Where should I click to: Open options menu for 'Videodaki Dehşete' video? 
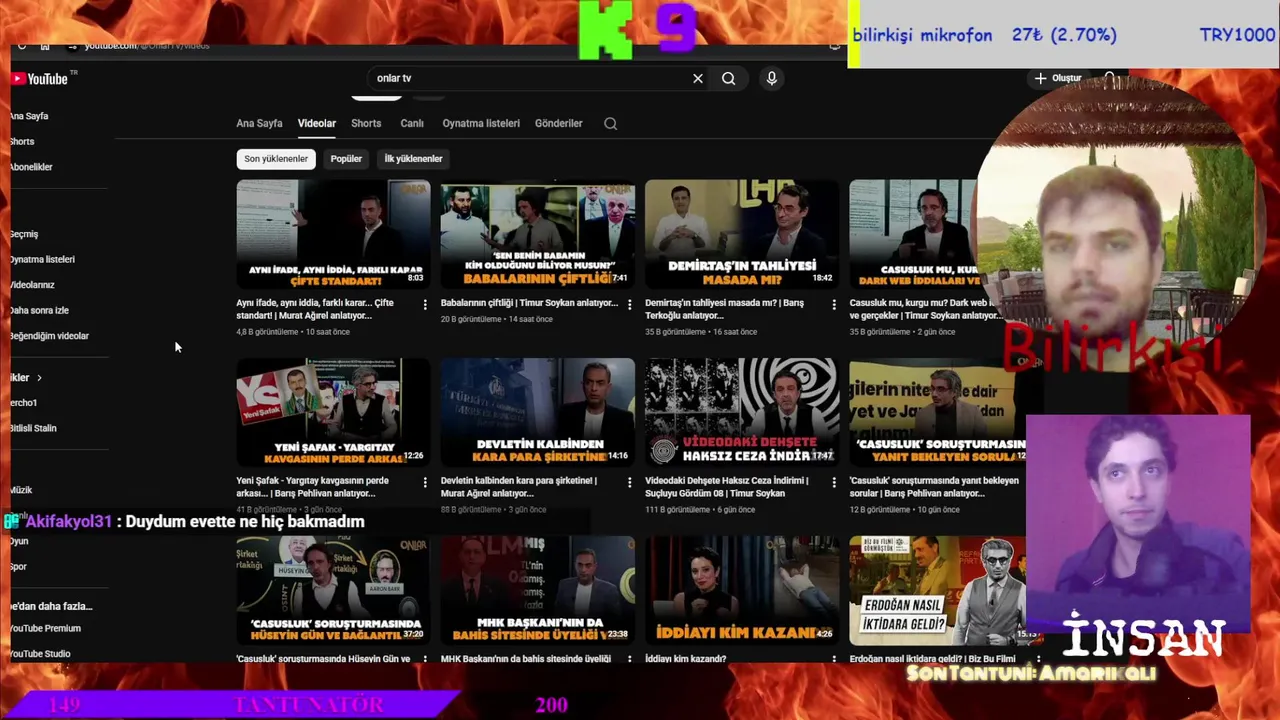coord(834,482)
